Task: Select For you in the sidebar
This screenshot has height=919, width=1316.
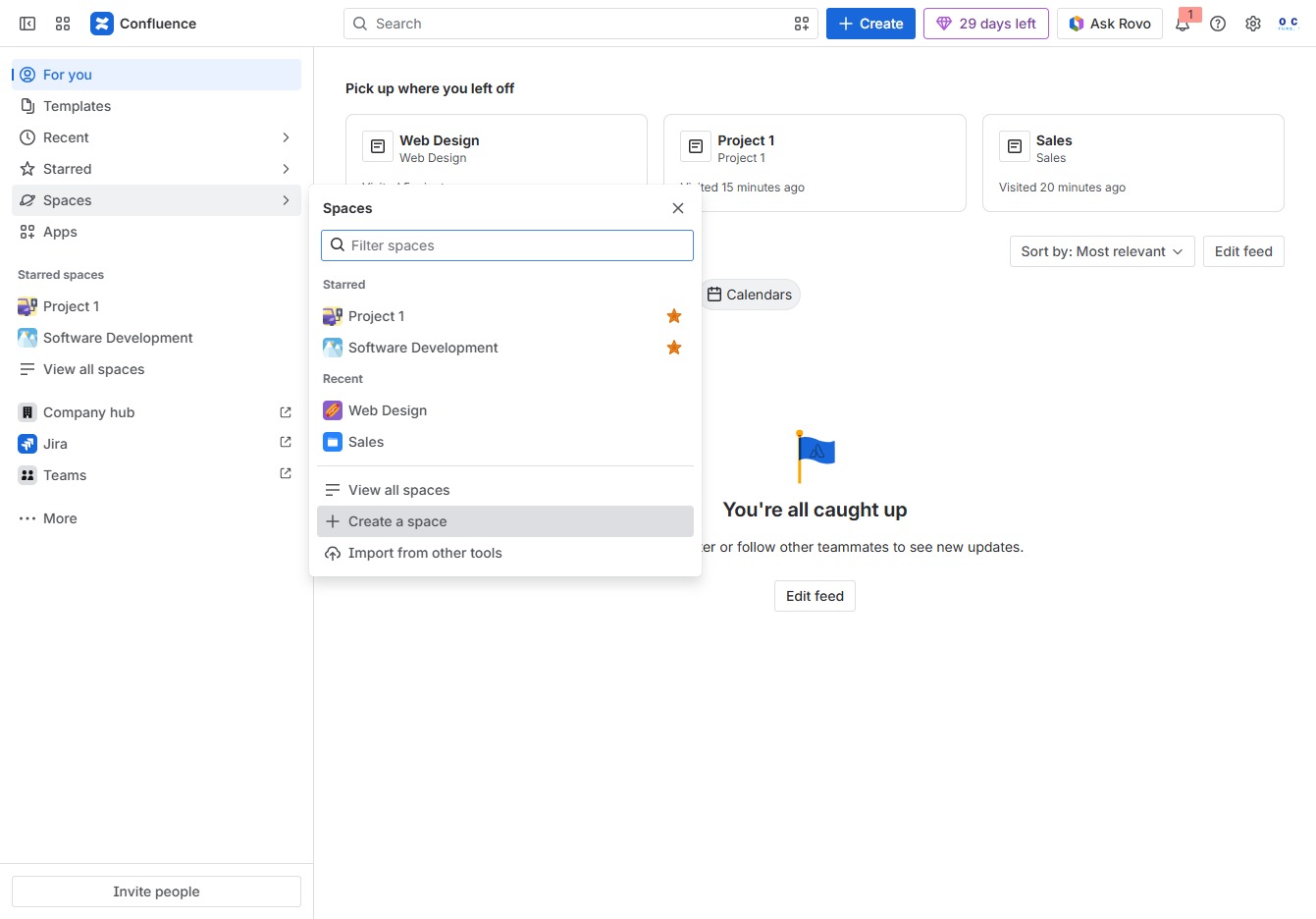Action: (156, 75)
